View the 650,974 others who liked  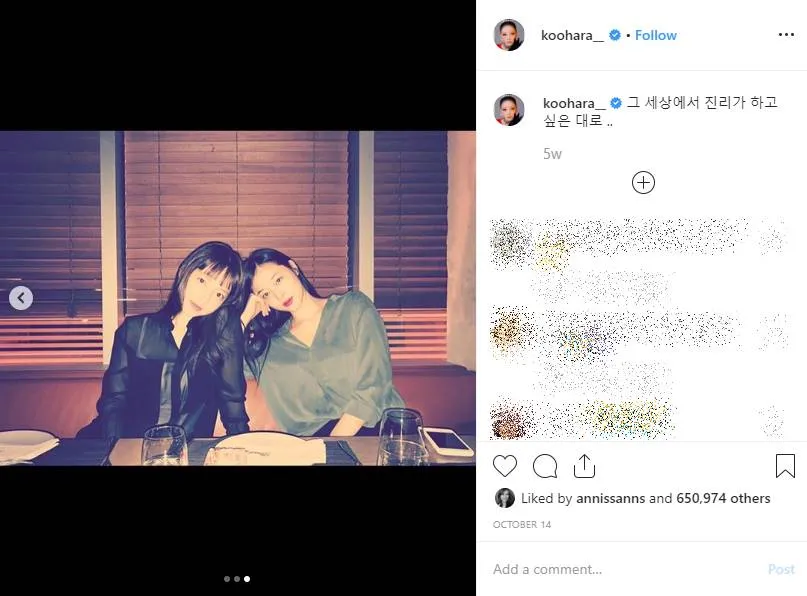723,498
